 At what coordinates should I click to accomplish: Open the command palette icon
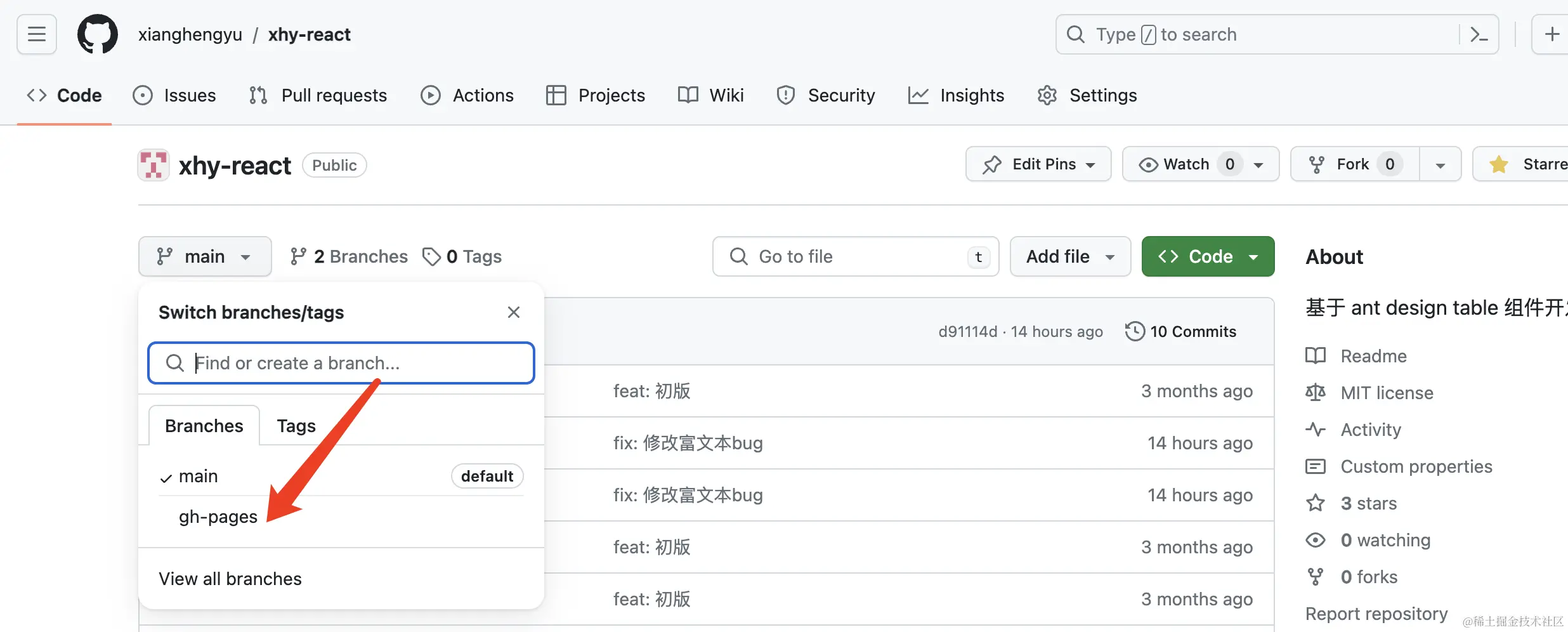[x=1479, y=34]
